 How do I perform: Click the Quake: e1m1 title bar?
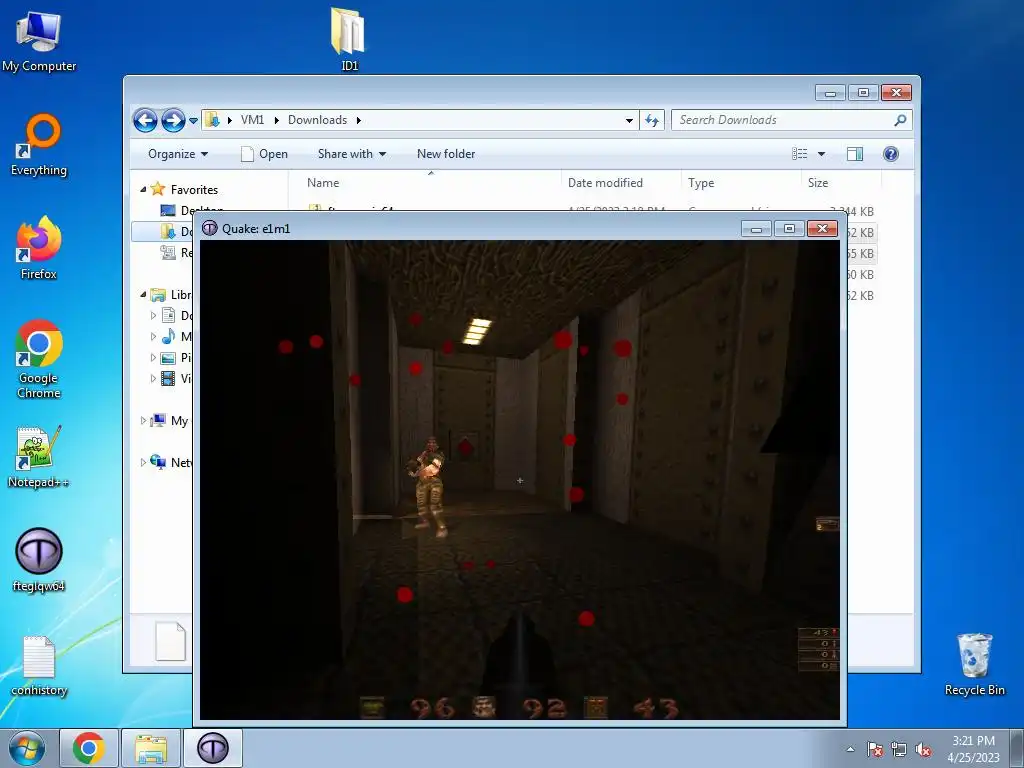pyautogui.click(x=470, y=229)
